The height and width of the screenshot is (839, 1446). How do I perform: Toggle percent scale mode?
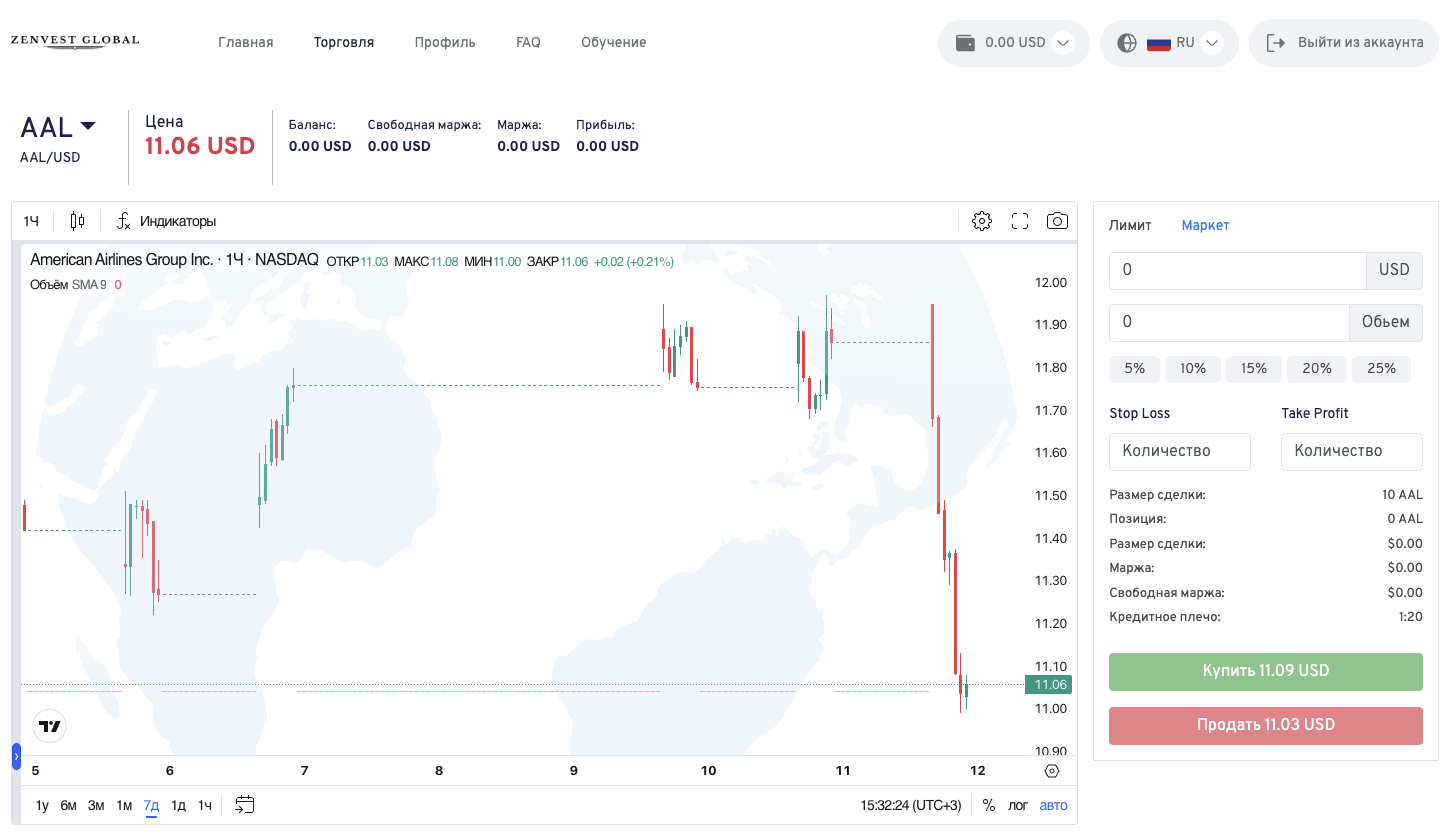tap(989, 805)
